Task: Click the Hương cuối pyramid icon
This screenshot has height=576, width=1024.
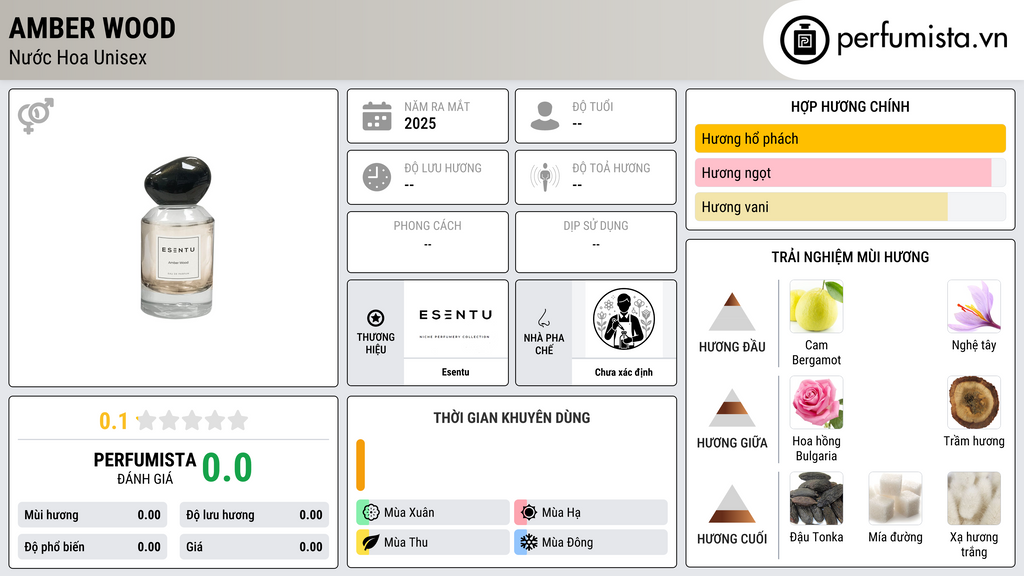Action: pos(732,504)
